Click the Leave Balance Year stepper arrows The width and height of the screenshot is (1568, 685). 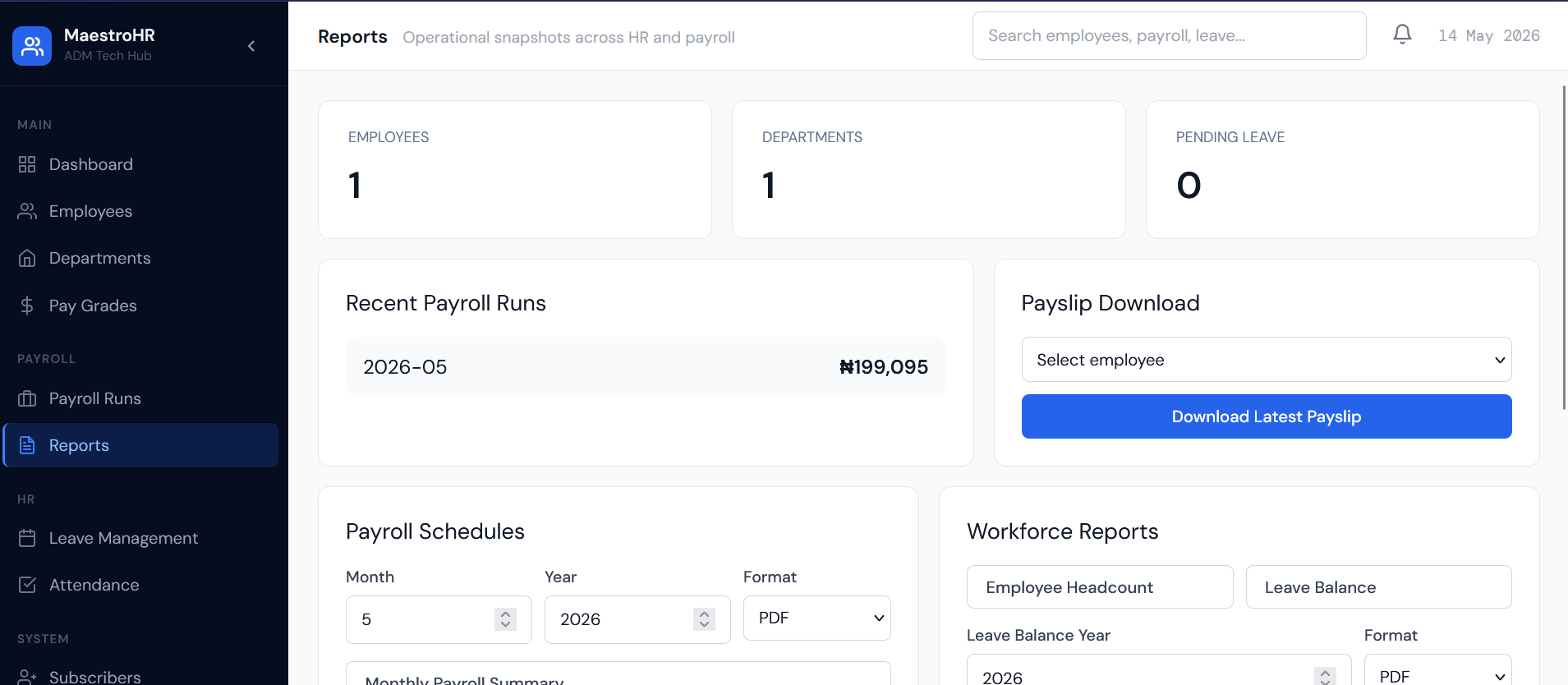click(1325, 677)
